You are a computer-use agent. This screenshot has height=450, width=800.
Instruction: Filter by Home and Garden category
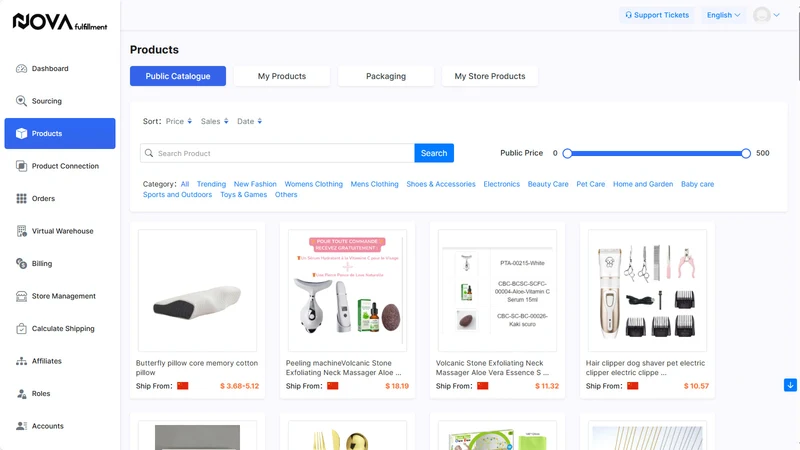pyautogui.click(x=643, y=184)
